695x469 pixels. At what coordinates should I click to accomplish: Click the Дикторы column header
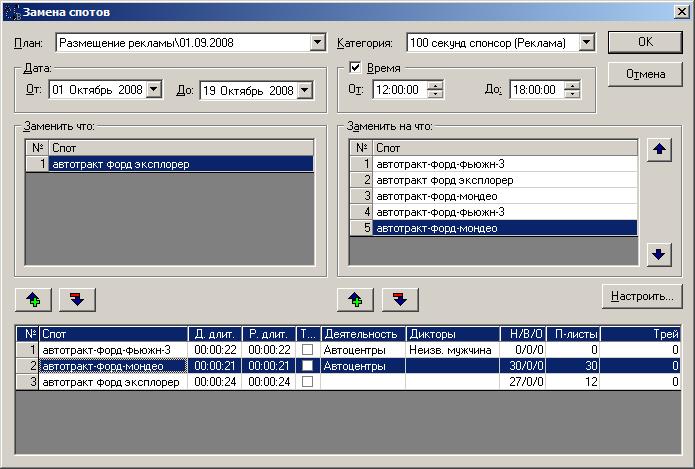tap(453, 334)
